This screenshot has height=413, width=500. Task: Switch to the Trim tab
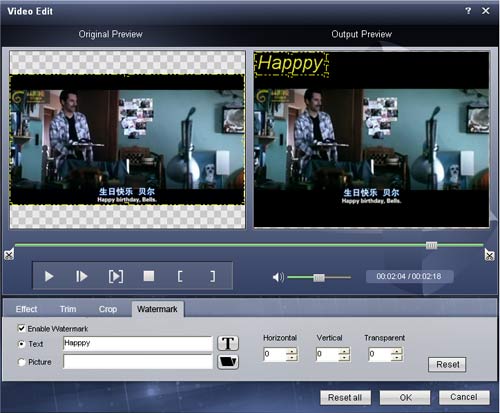(68, 309)
